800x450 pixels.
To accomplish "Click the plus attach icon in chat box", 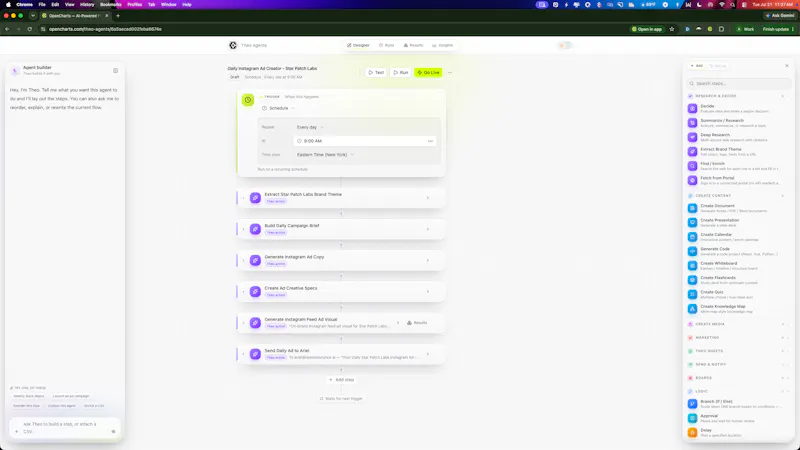I will click(16, 432).
